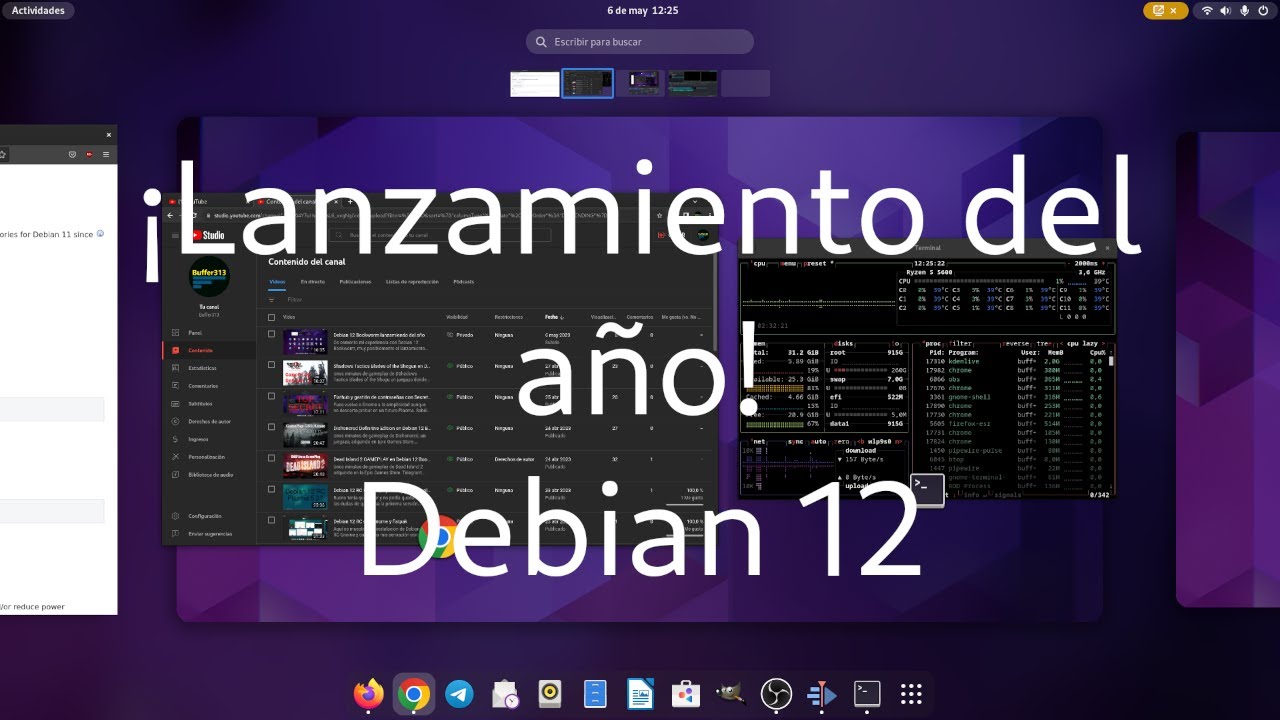Open the btop menu option in Terminal
The height and width of the screenshot is (720, 1280).
tap(786, 263)
